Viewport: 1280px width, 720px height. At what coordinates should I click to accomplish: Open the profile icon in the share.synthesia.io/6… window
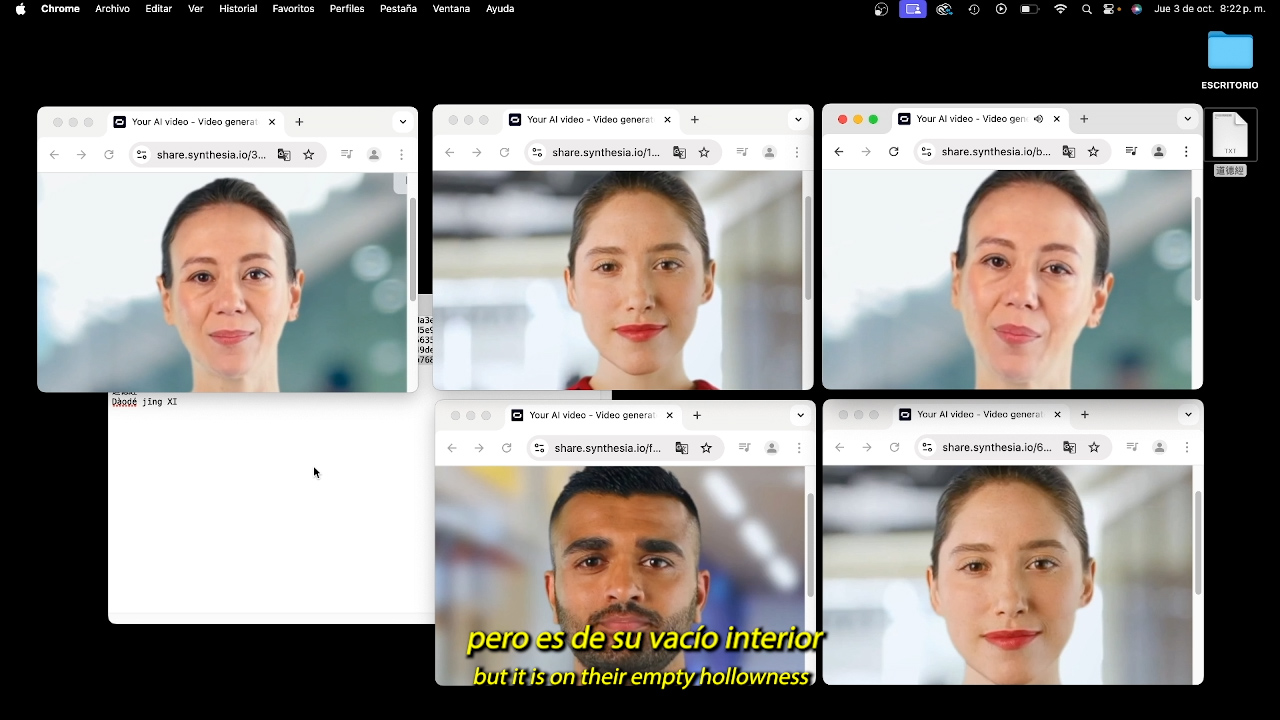tap(1160, 448)
